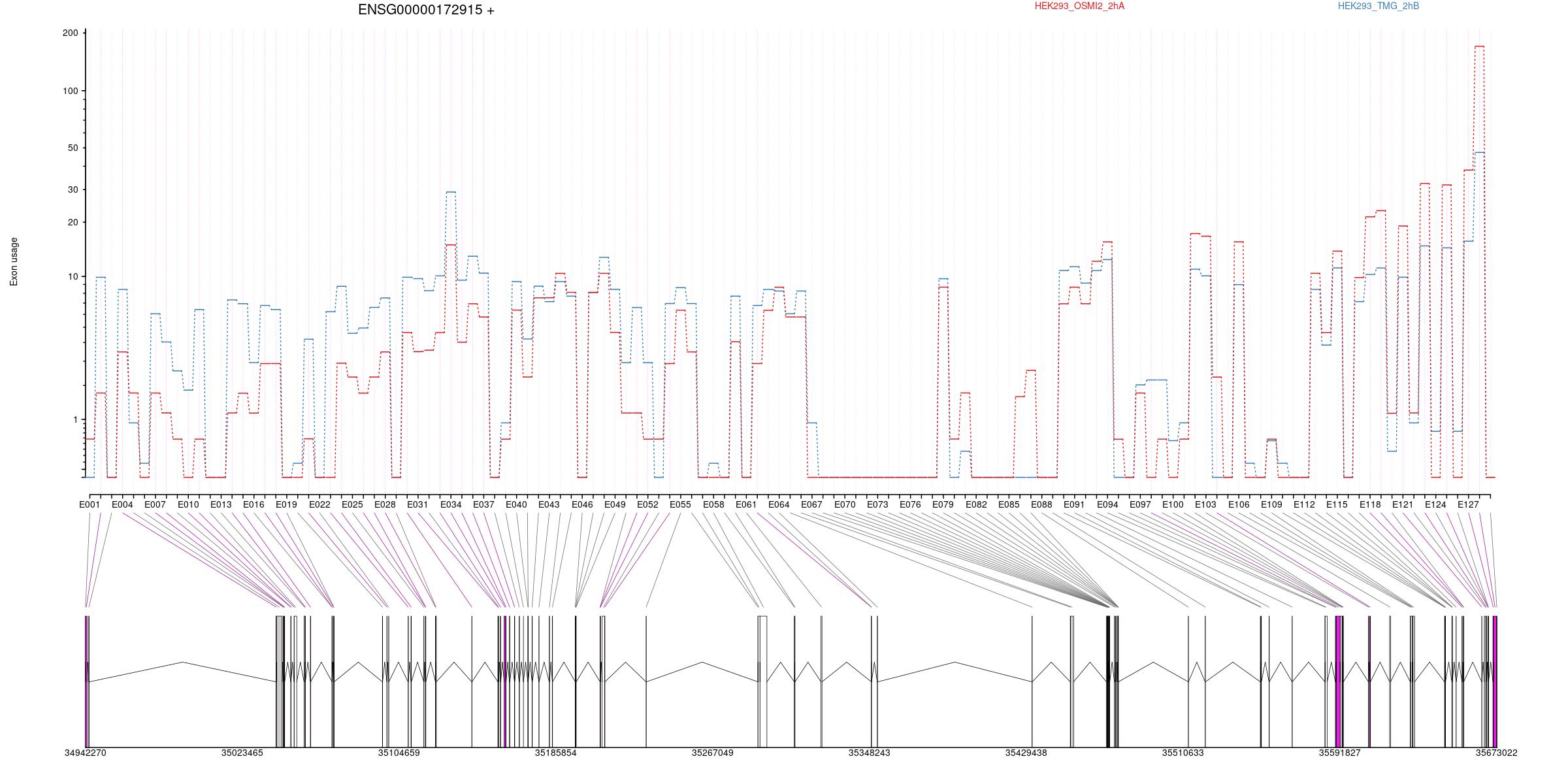Image resolution: width=1568 pixels, height=784 pixels.
Task: Click exon label E013
Action: pyautogui.click(x=221, y=504)
